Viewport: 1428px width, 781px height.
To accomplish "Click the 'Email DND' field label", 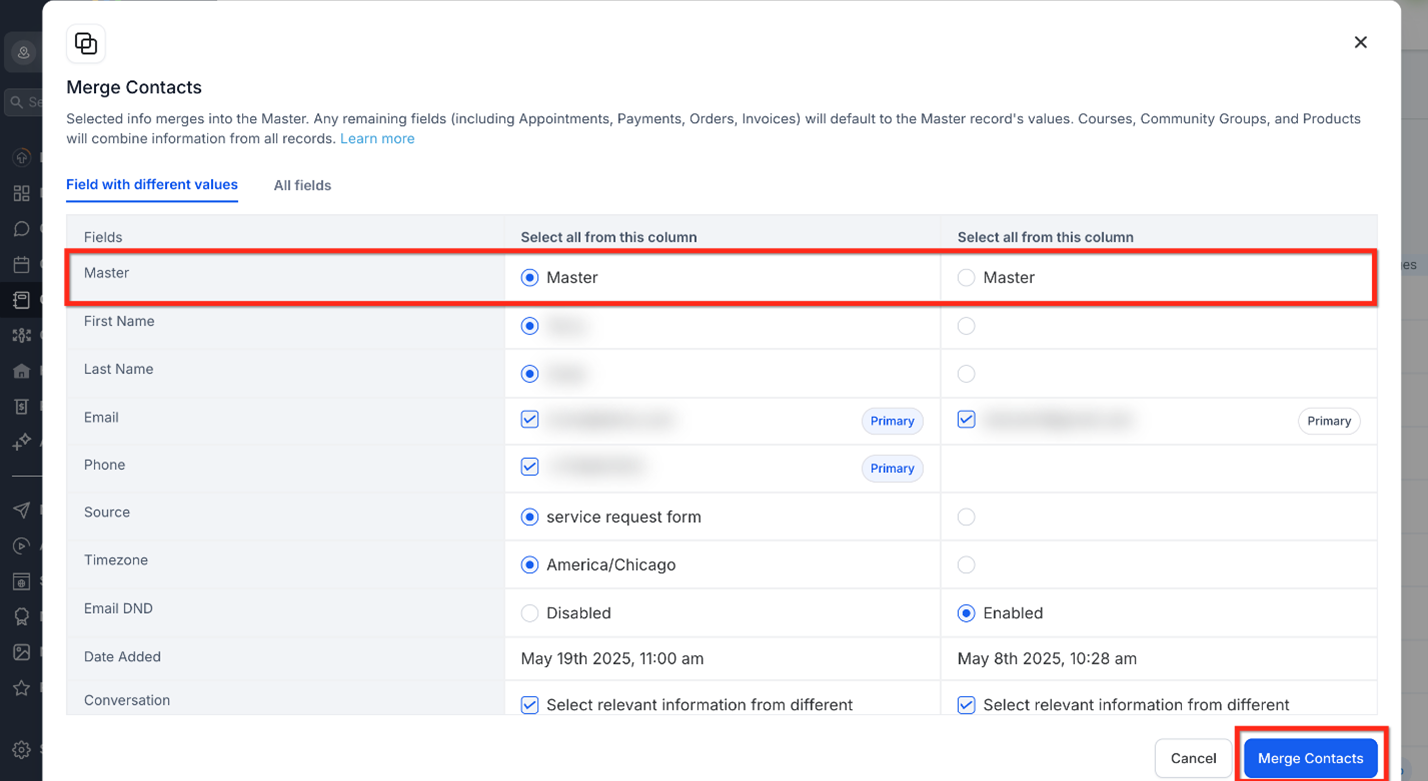I will coord(118,608).
